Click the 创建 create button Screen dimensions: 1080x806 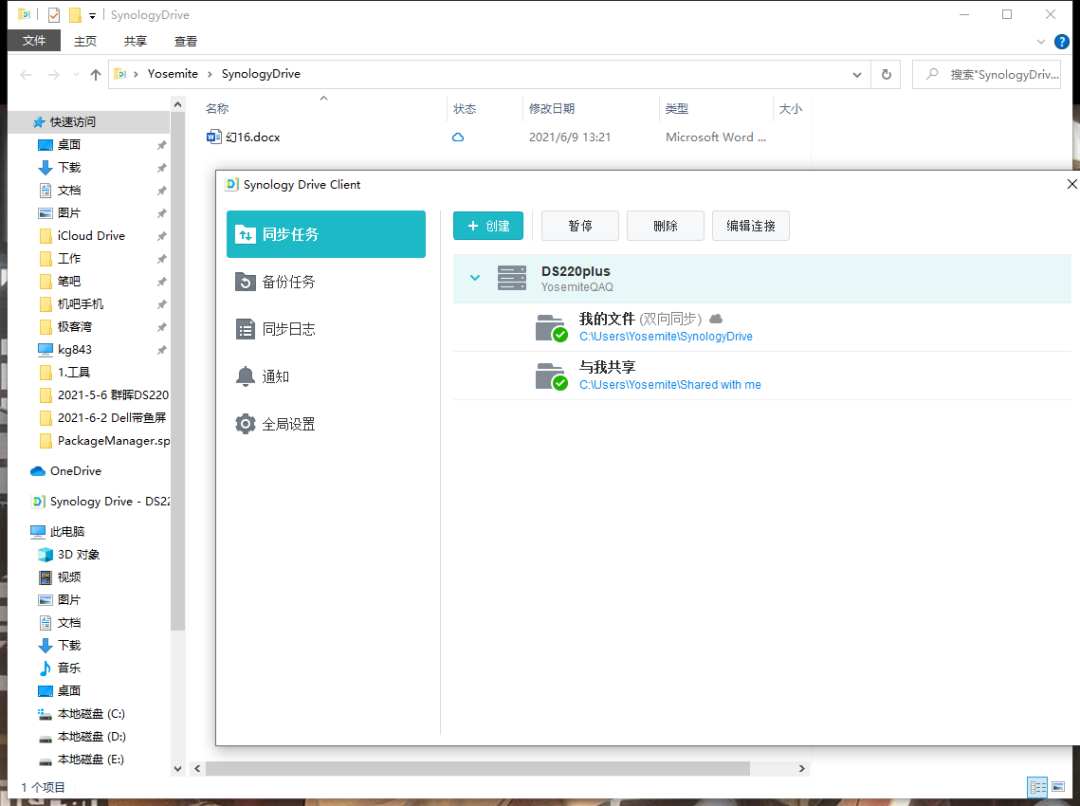[x=488, y=226]
